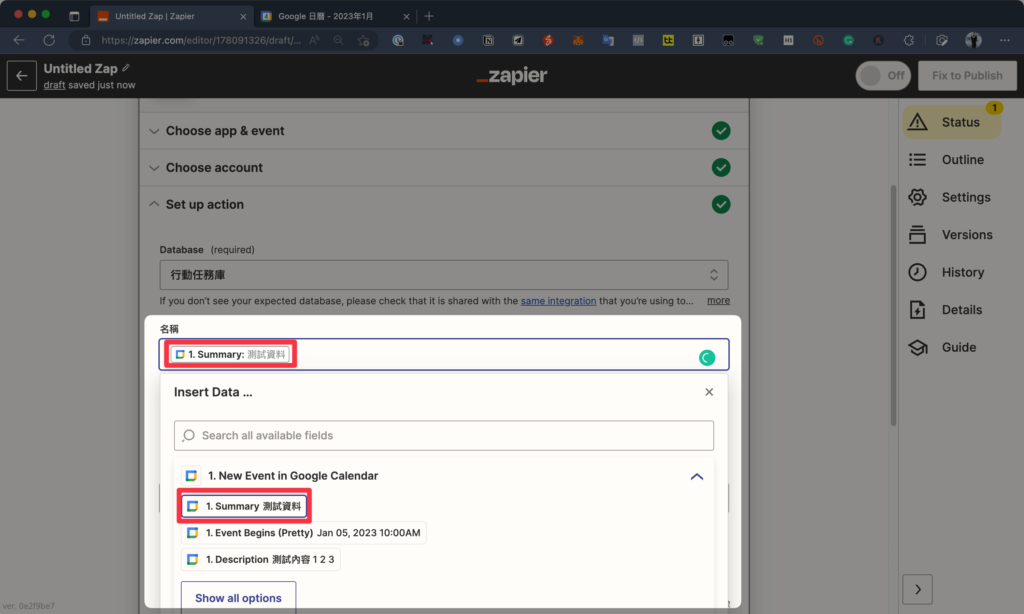Collapse the New Event in Google Calendar group
Screen dimensions: 1024x614
(697, 476)
